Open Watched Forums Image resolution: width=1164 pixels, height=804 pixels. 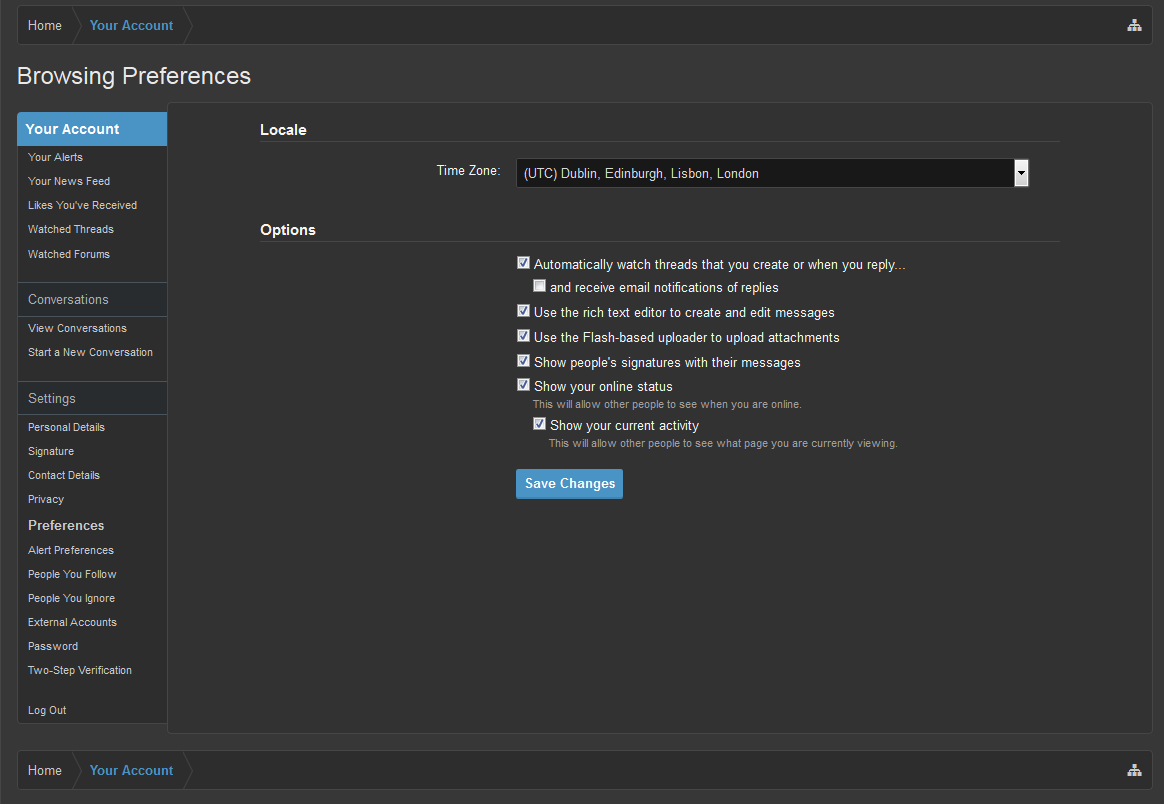click(x=69, y=254)
